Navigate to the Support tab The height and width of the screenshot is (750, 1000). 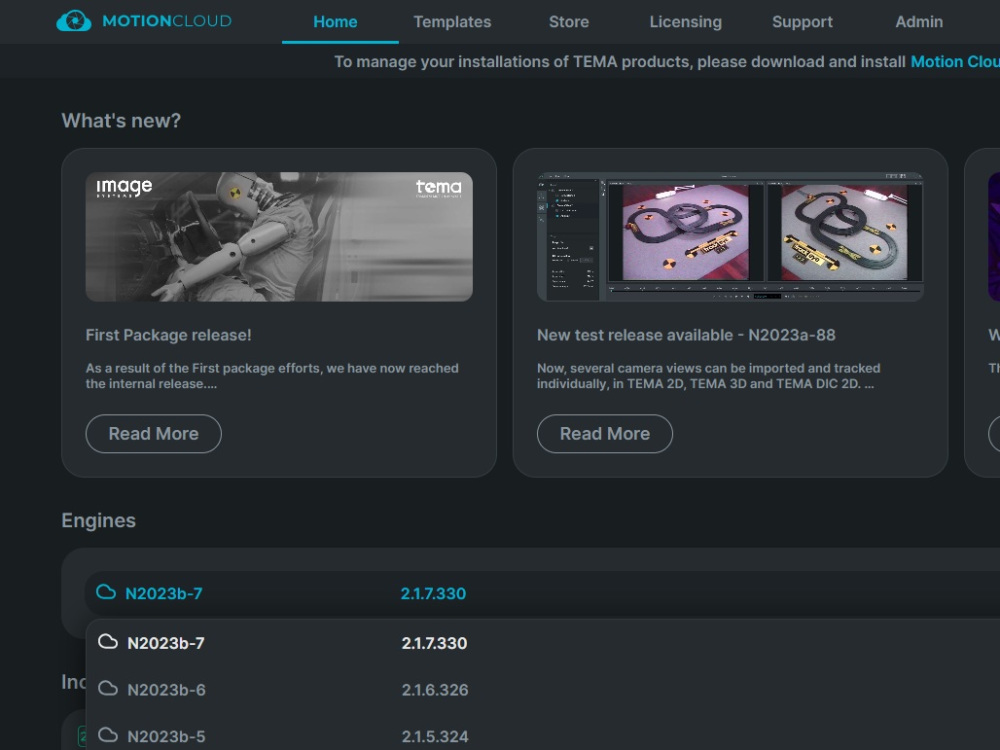pos(802,22)
